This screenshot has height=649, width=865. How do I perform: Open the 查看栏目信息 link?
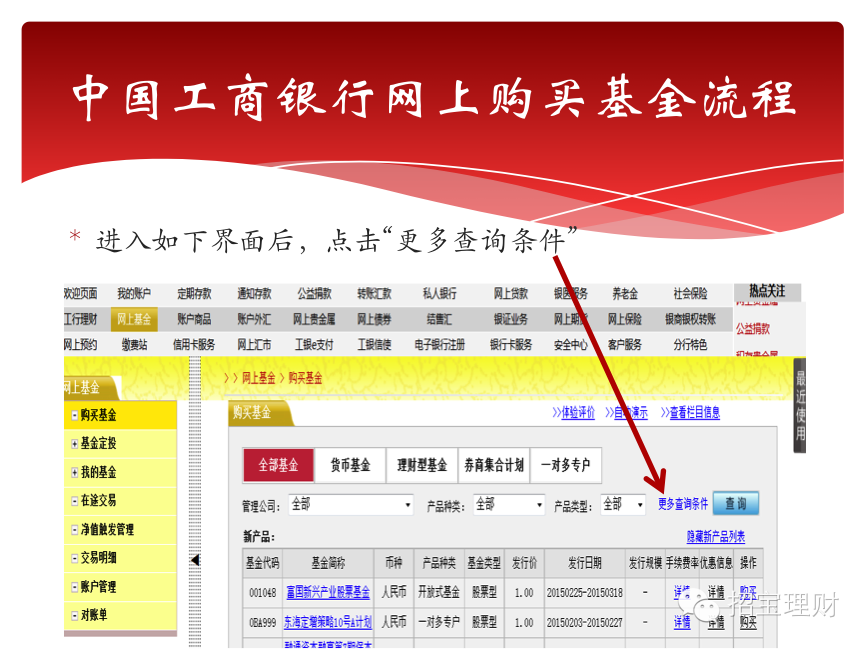695,413
